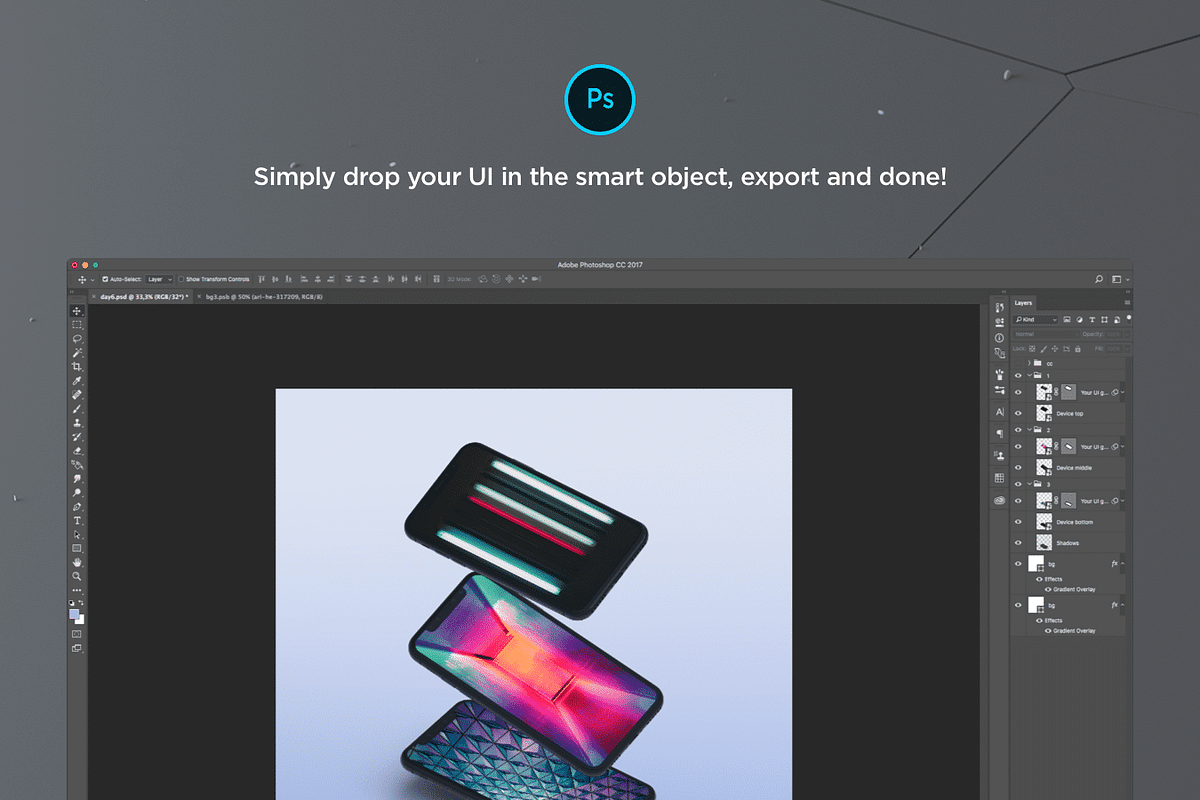This screenshot has height=800, width=1200.
Task: Filter layers by type (T) icon
Action: tap(1092, 319)
